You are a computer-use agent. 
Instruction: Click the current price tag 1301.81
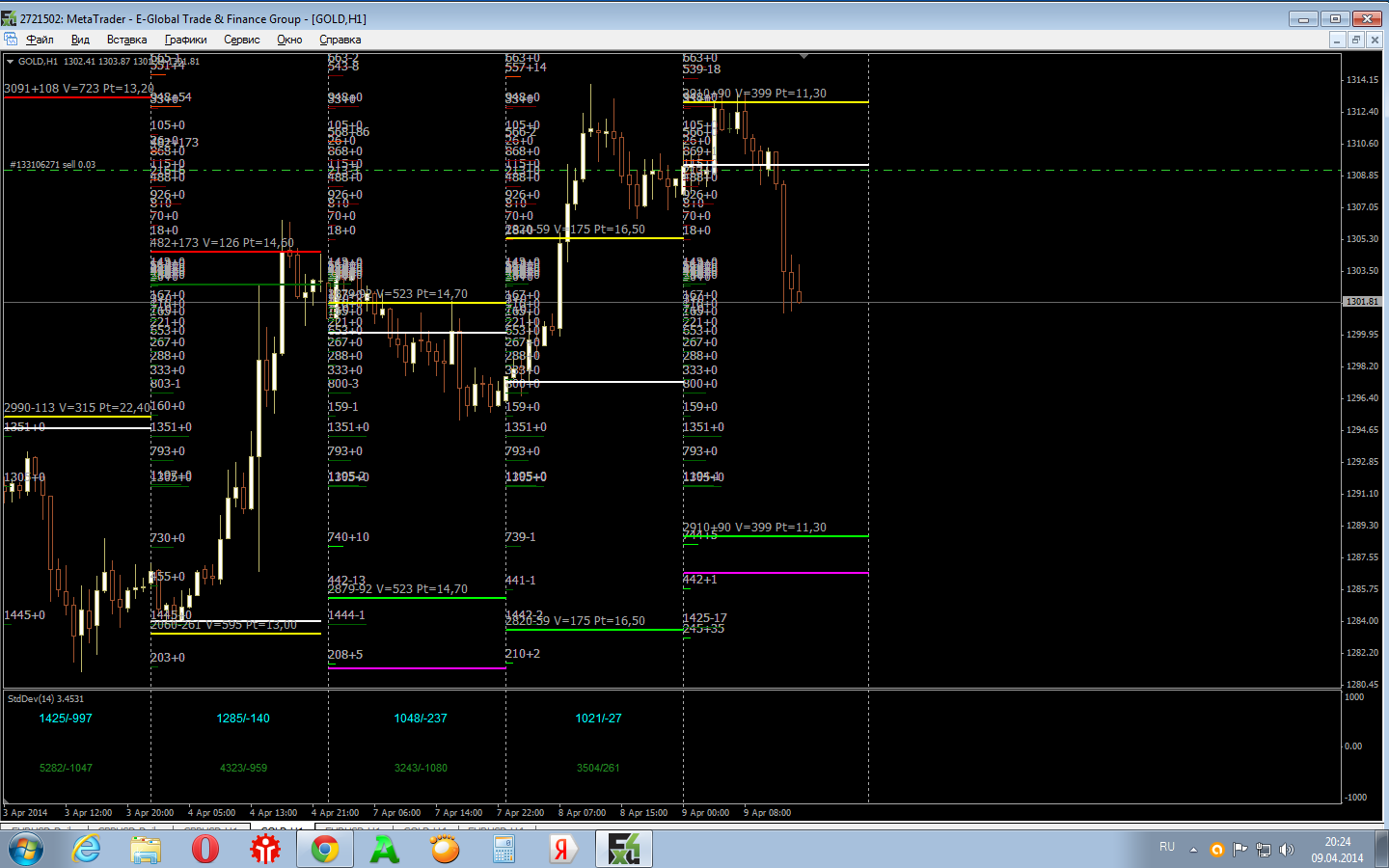pos(1362,302)
